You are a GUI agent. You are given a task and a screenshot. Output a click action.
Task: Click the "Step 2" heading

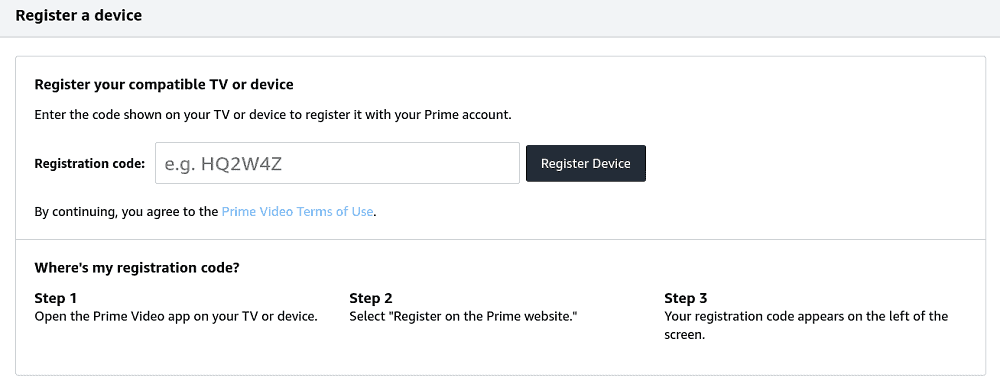pos(371,298)
